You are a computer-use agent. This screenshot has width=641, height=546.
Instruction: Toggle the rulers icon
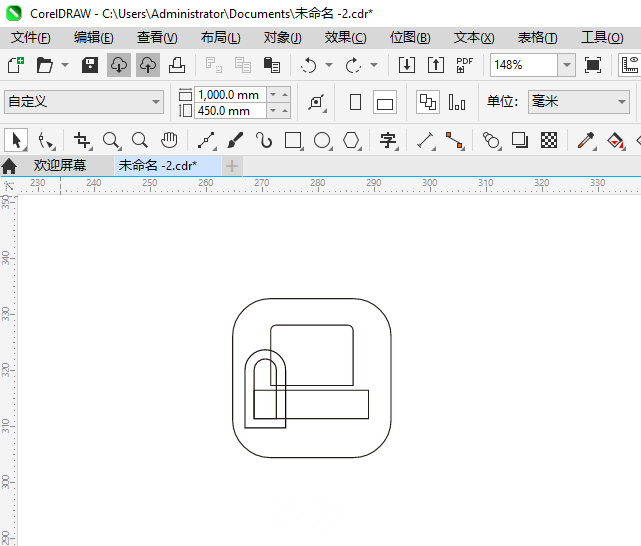[x=630, y=65]
